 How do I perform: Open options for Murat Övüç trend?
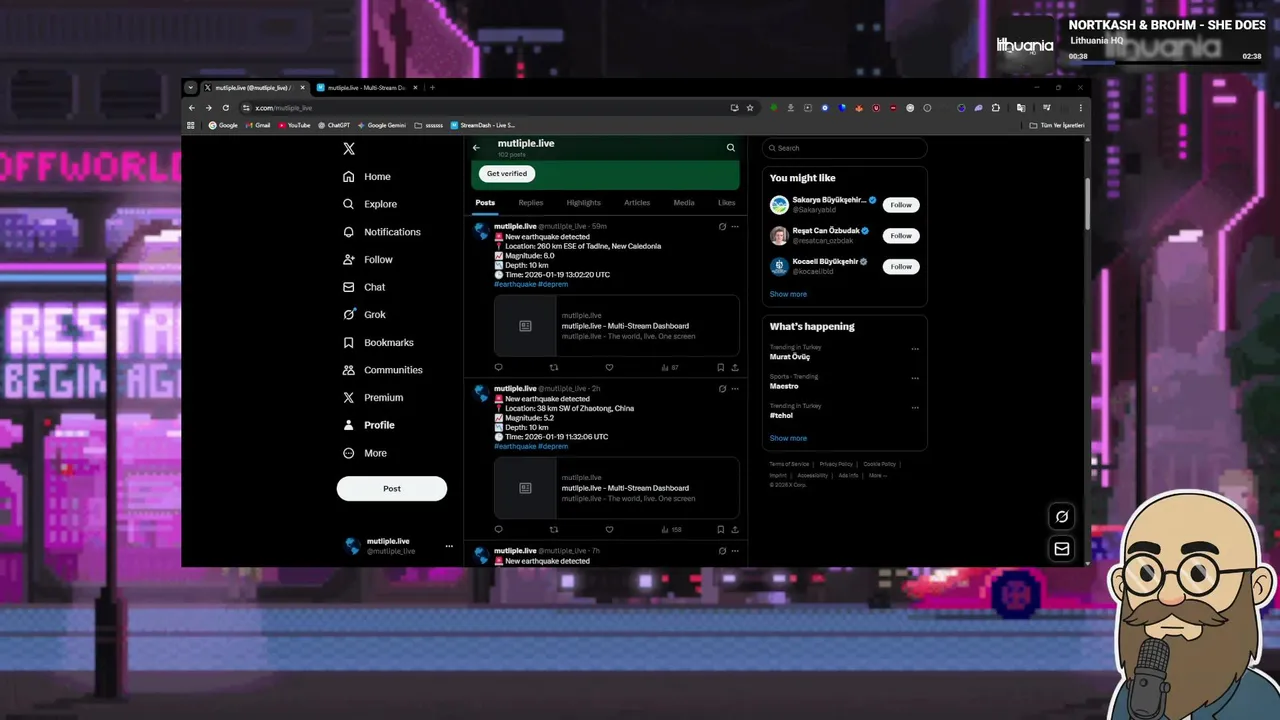click(915, 349)
